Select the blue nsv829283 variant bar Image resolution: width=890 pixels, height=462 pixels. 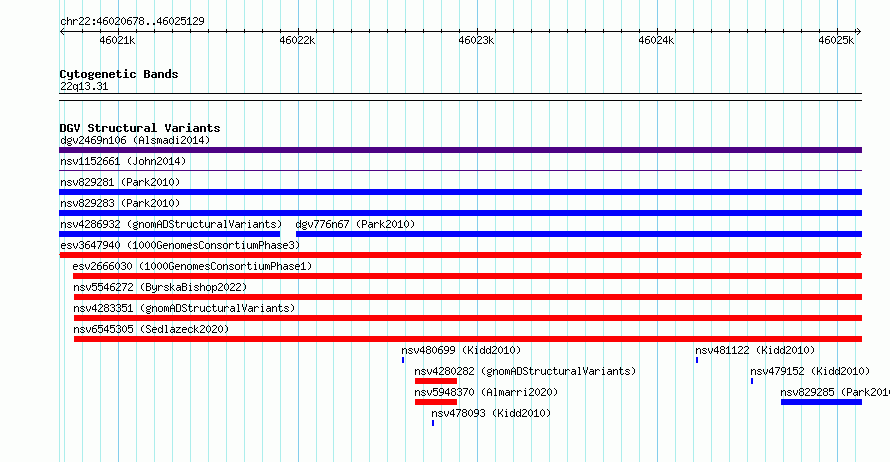tap(460, 213)
